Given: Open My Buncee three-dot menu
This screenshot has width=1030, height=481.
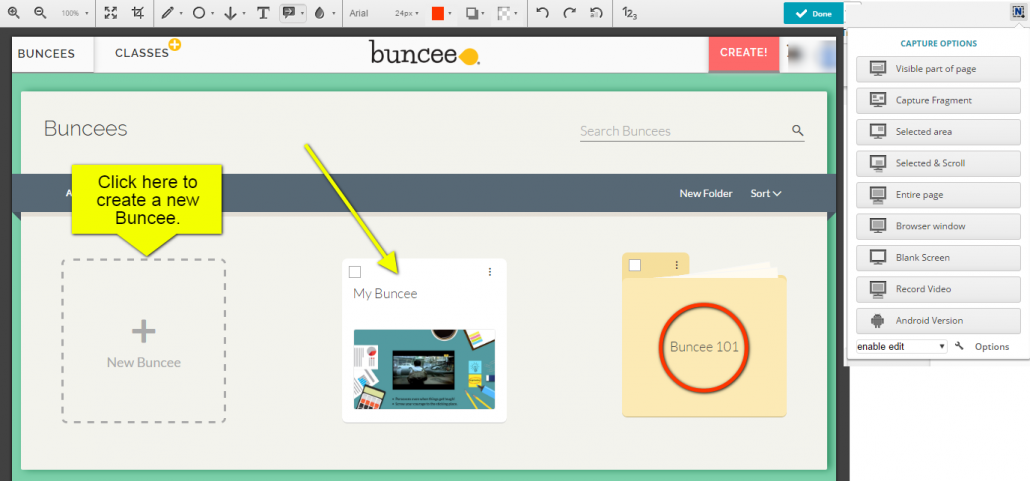Looking at the screenshot, I should pyautogui.click(x=490, y=272).
